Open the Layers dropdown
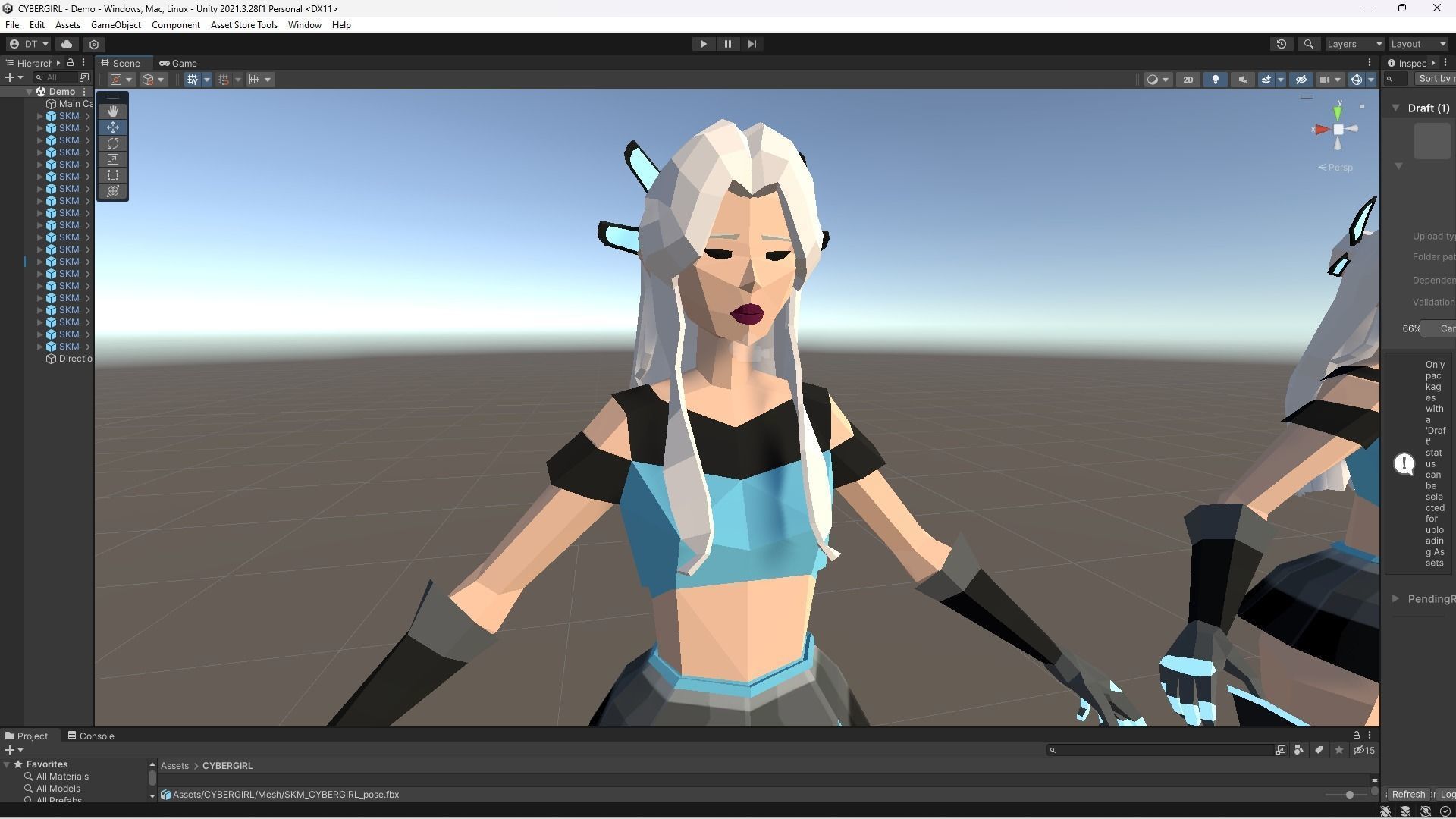 coord(1354,44)
